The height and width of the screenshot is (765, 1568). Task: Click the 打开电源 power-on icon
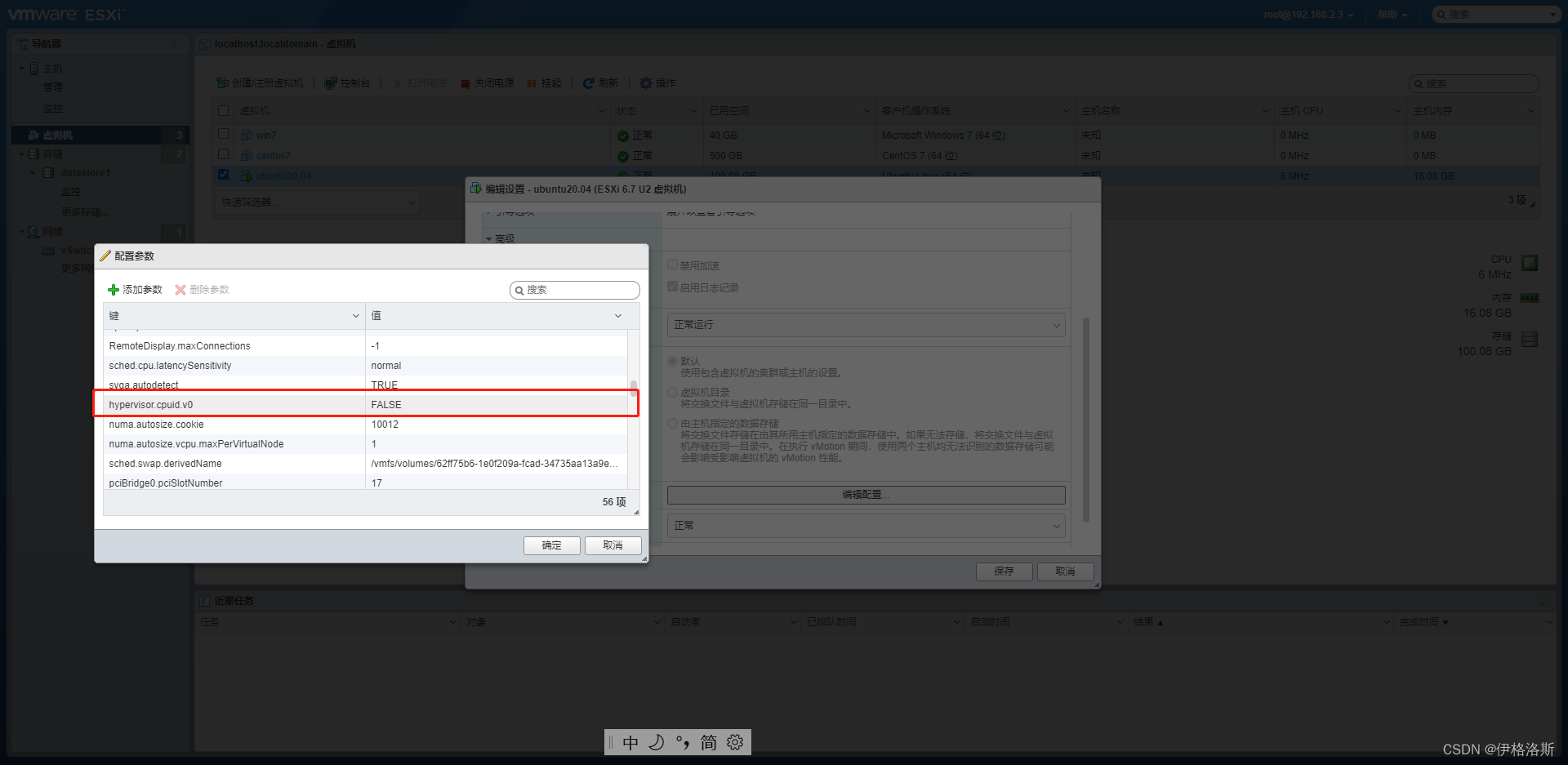[398, 83]
